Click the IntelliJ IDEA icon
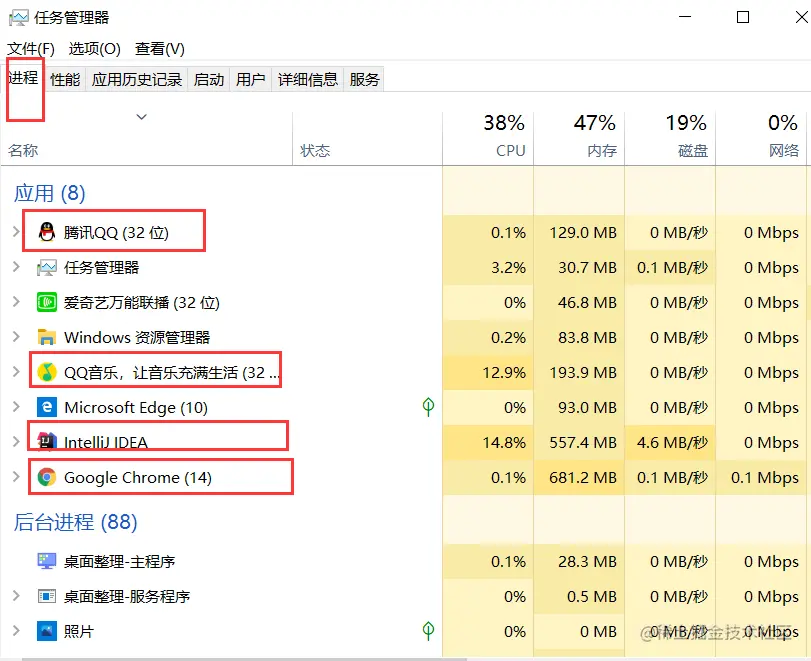Image resolution: width=811 pixels, height=661 pixels. click(x=47, y=441)
